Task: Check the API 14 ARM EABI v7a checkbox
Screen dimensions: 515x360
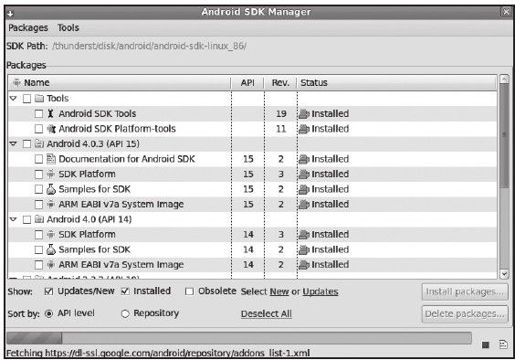Action: (39, 265)
